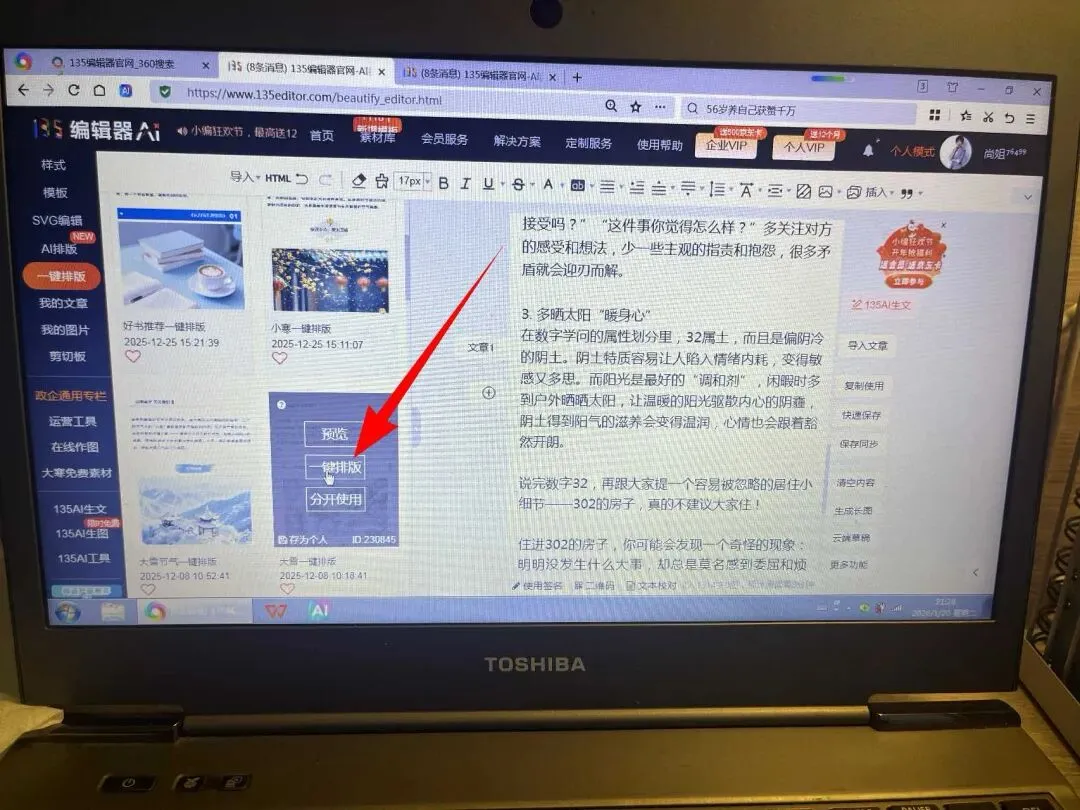Click the 一键排版 button on hovered template
The height and width of the screenshot is (810, 1080).
point(335,466)
